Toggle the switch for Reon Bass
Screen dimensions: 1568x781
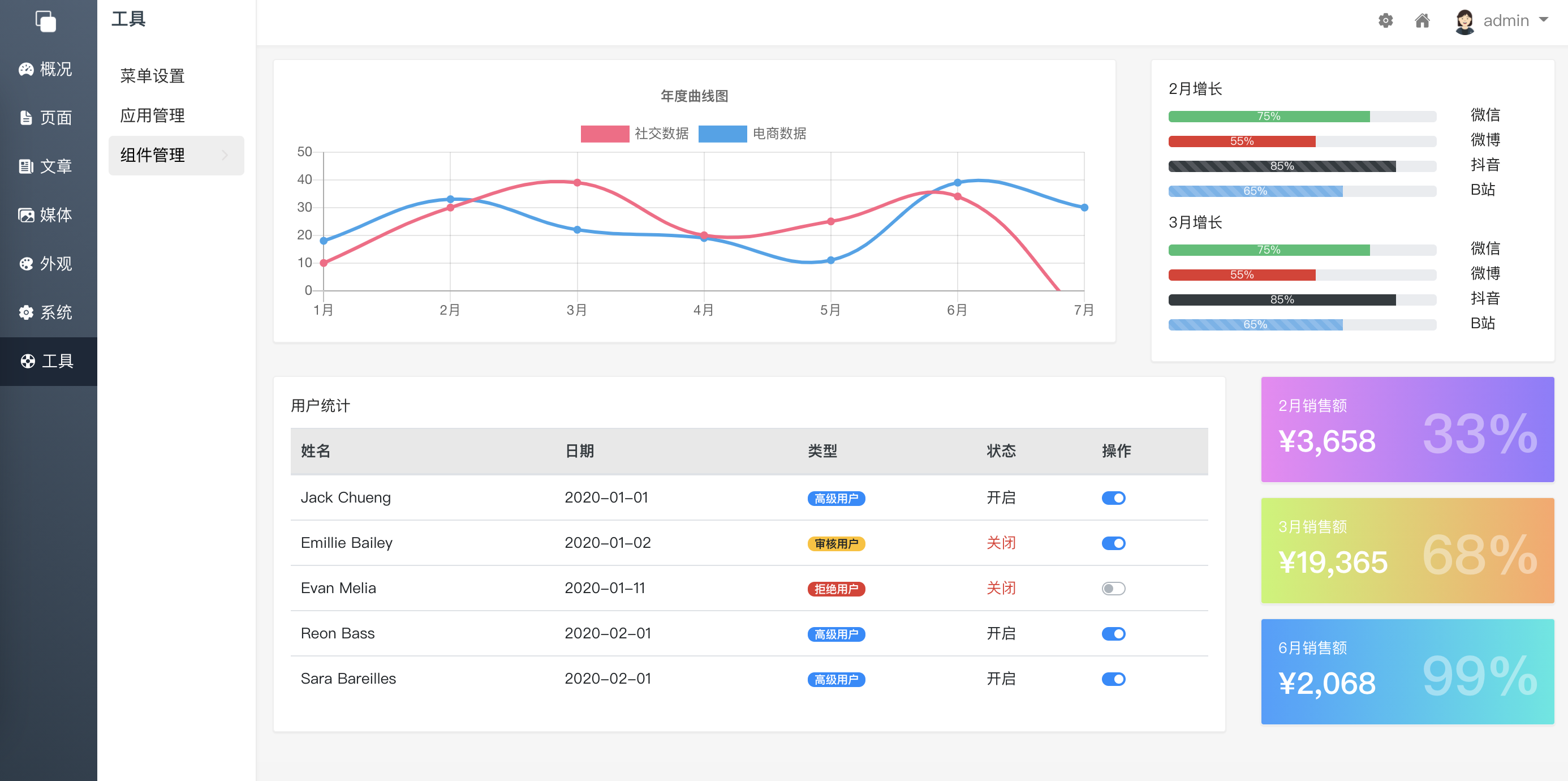click(1113, 634)
